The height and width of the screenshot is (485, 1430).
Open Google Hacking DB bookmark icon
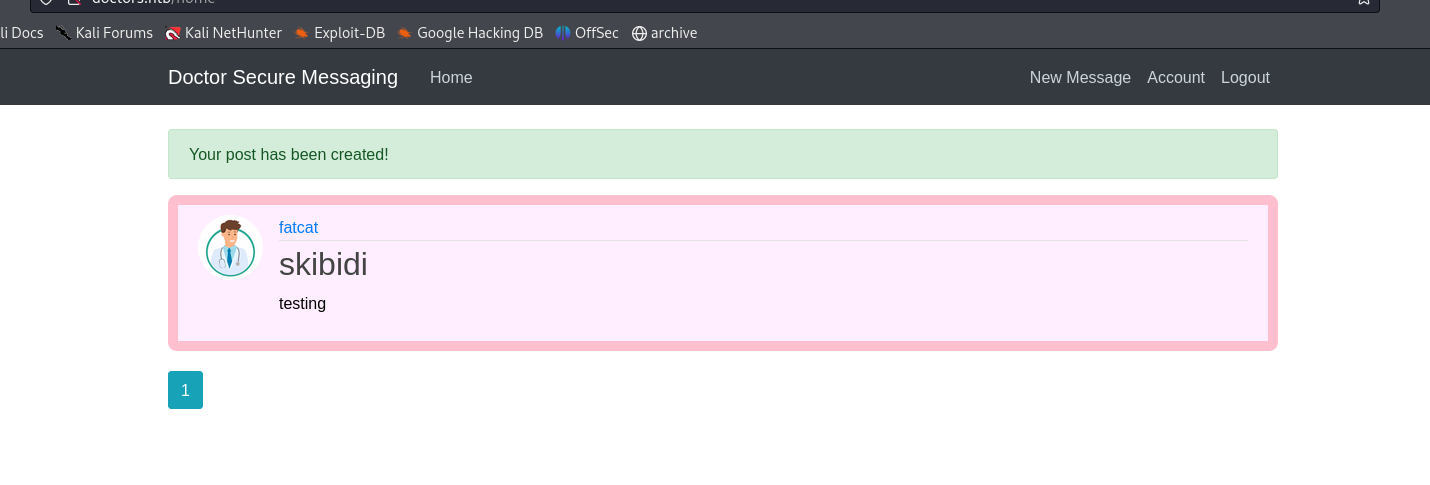click(x=405, y=33)
